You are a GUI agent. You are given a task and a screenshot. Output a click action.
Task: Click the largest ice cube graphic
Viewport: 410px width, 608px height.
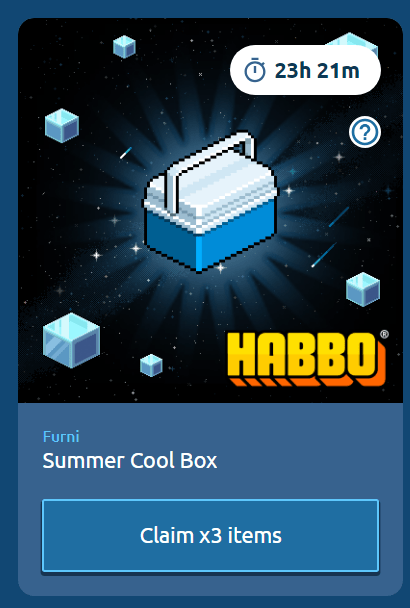click(x=71, y=340)
